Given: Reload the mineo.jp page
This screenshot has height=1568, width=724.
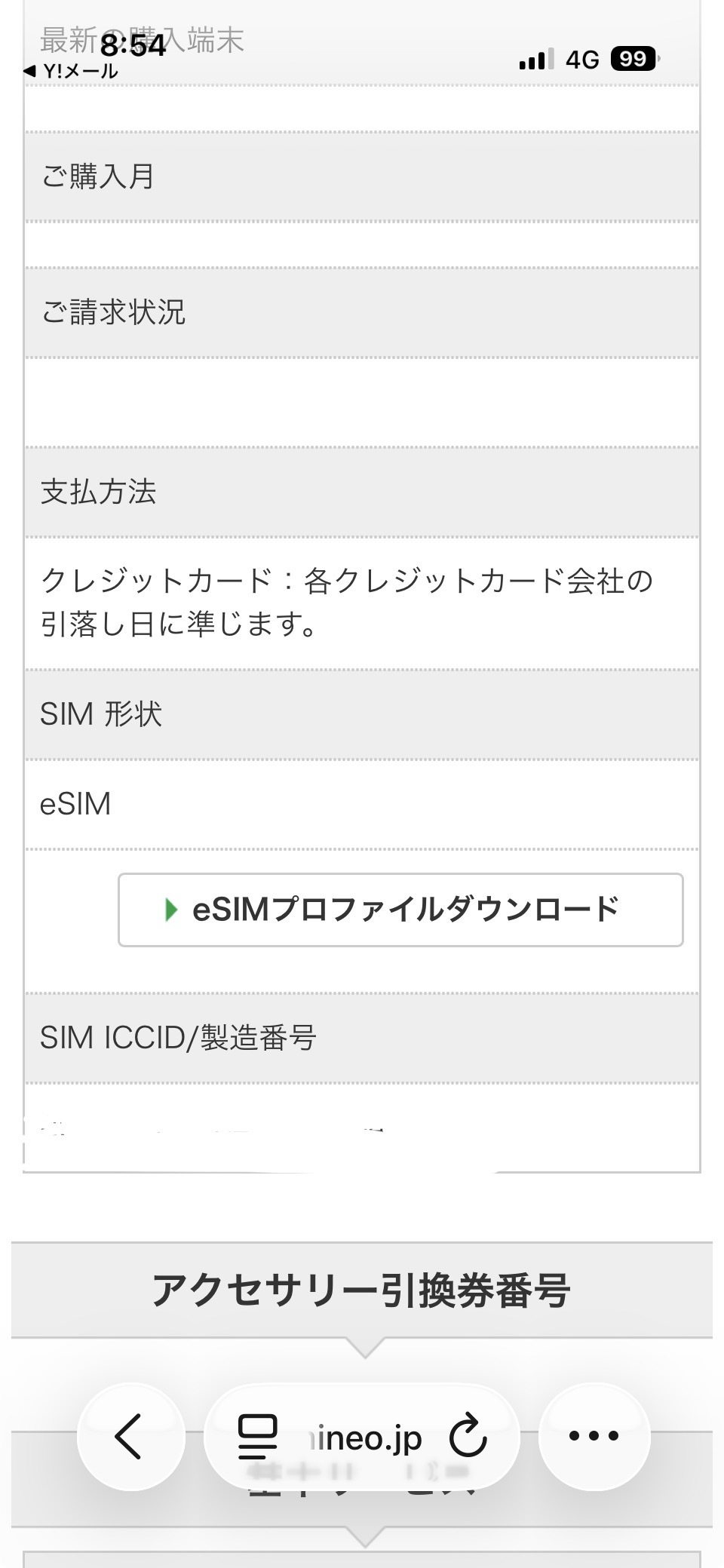Looking at the screenshot, I should tap(468, 1436).
